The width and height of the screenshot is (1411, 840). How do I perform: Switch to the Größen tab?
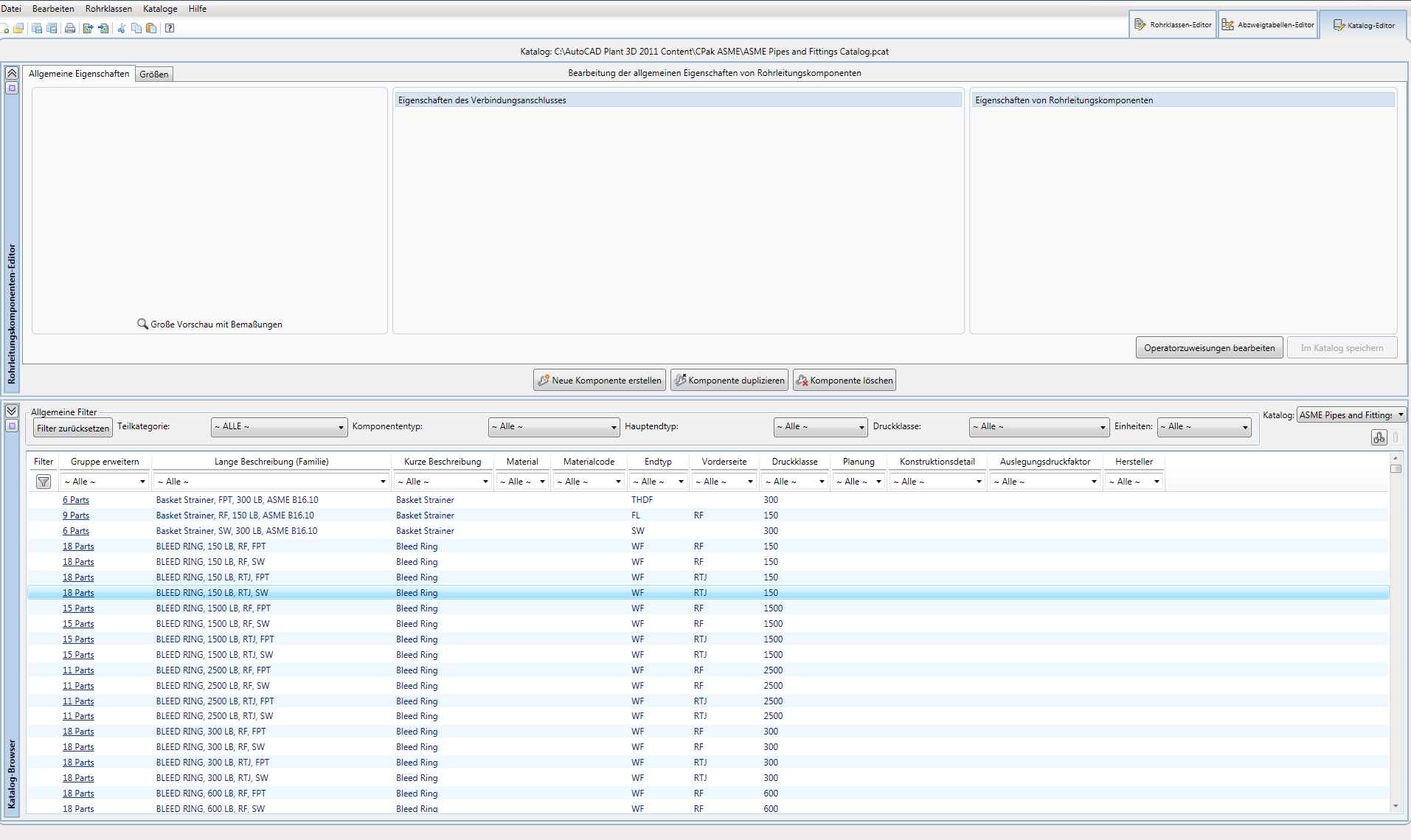point(154,74)
